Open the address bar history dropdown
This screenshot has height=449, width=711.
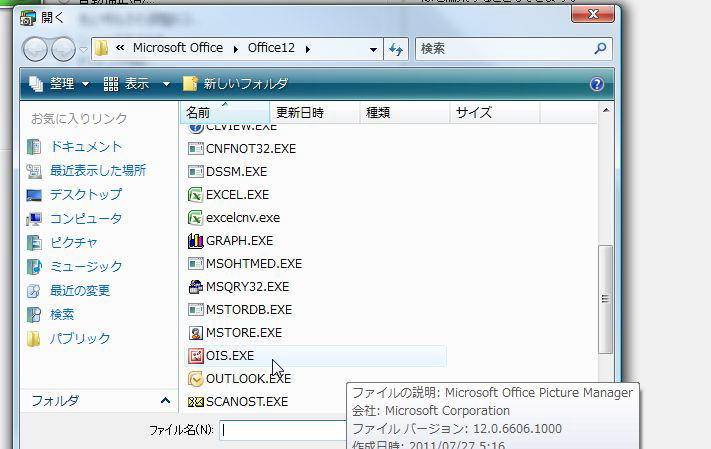(373, 49)
